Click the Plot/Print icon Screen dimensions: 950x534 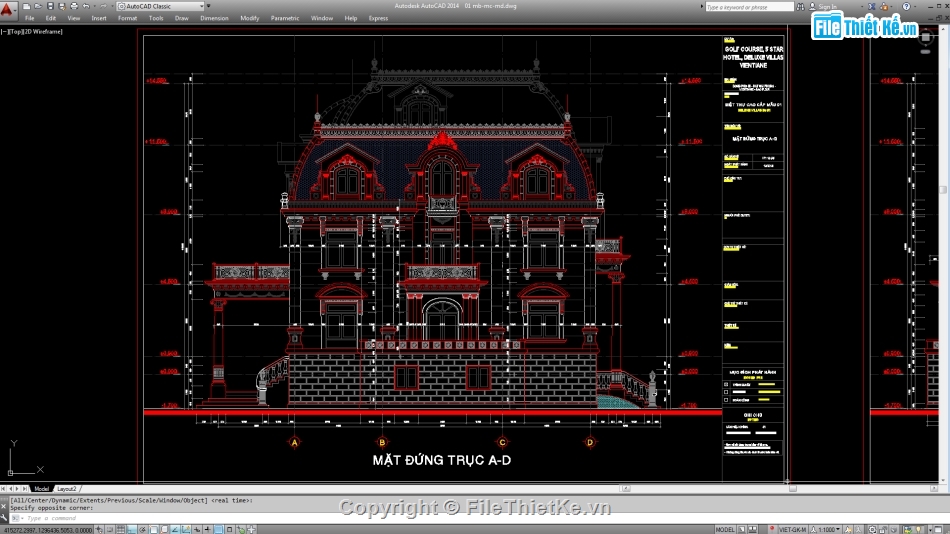click(74, 6)
